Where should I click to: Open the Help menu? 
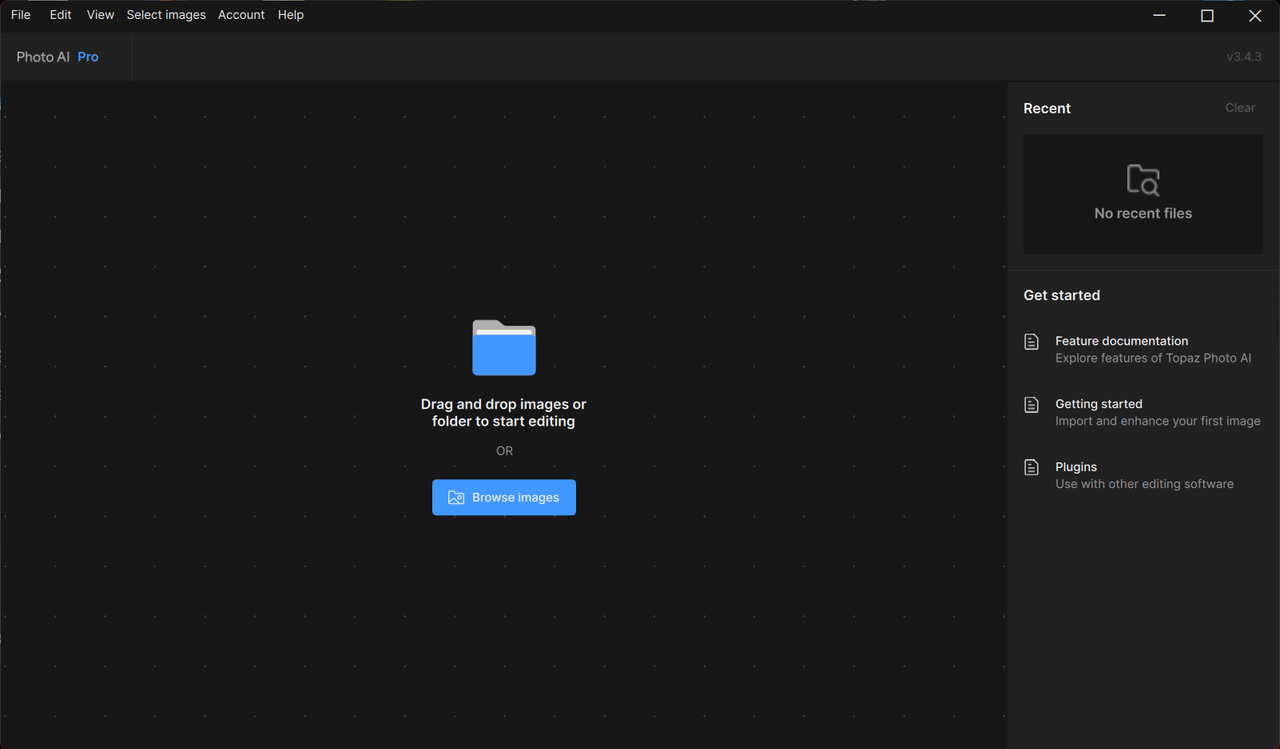coord(291,15)
